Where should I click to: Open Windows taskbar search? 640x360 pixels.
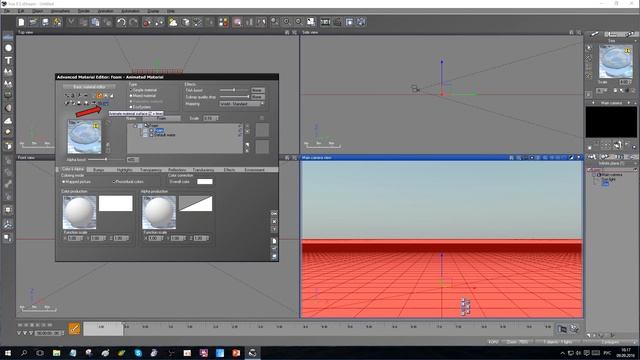[24, 353]
